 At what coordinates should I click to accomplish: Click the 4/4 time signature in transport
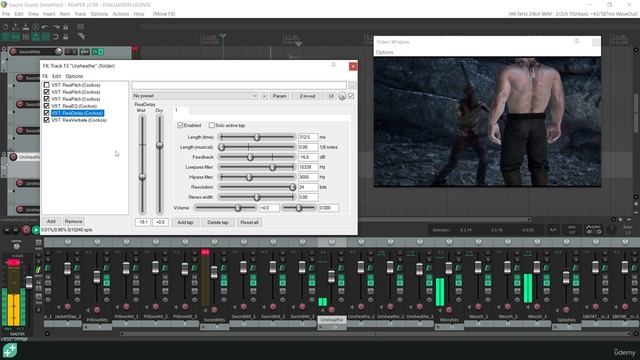click(x=553, y=230)
